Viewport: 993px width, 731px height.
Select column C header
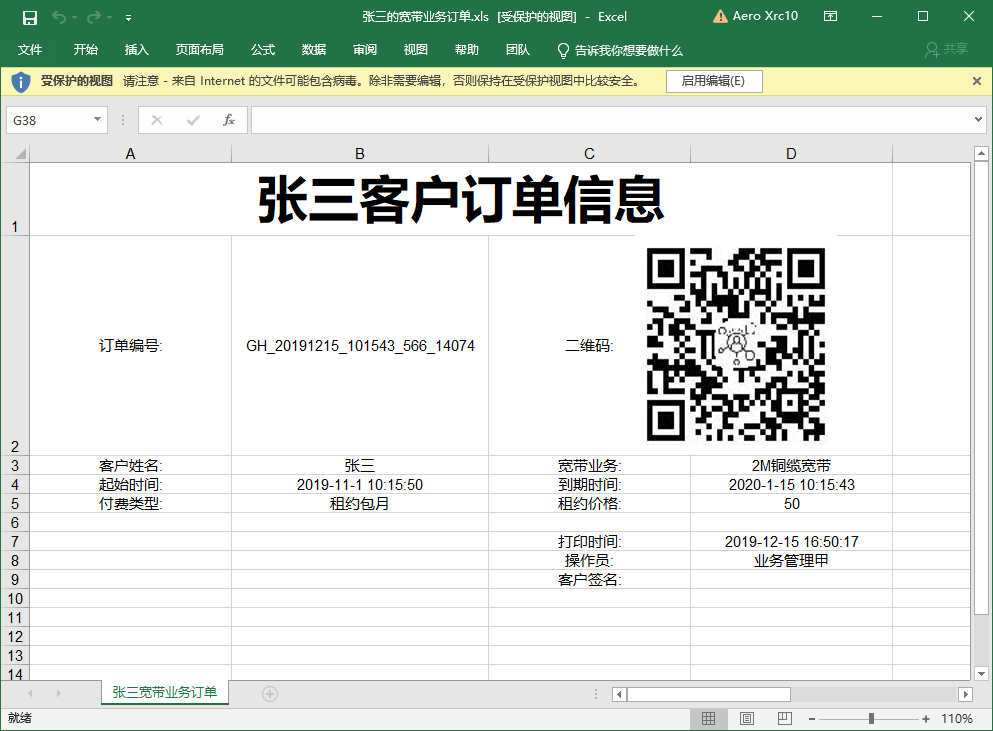pyautogui.click(x=589, y=154)
